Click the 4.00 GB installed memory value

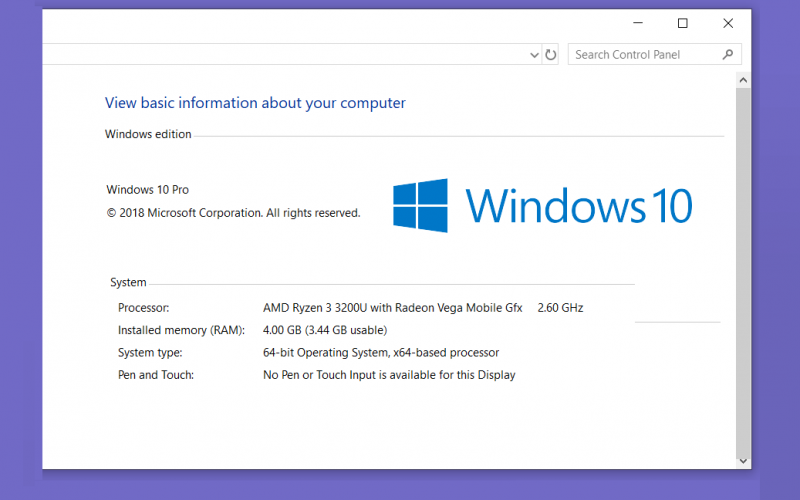[x=325, y=330]
